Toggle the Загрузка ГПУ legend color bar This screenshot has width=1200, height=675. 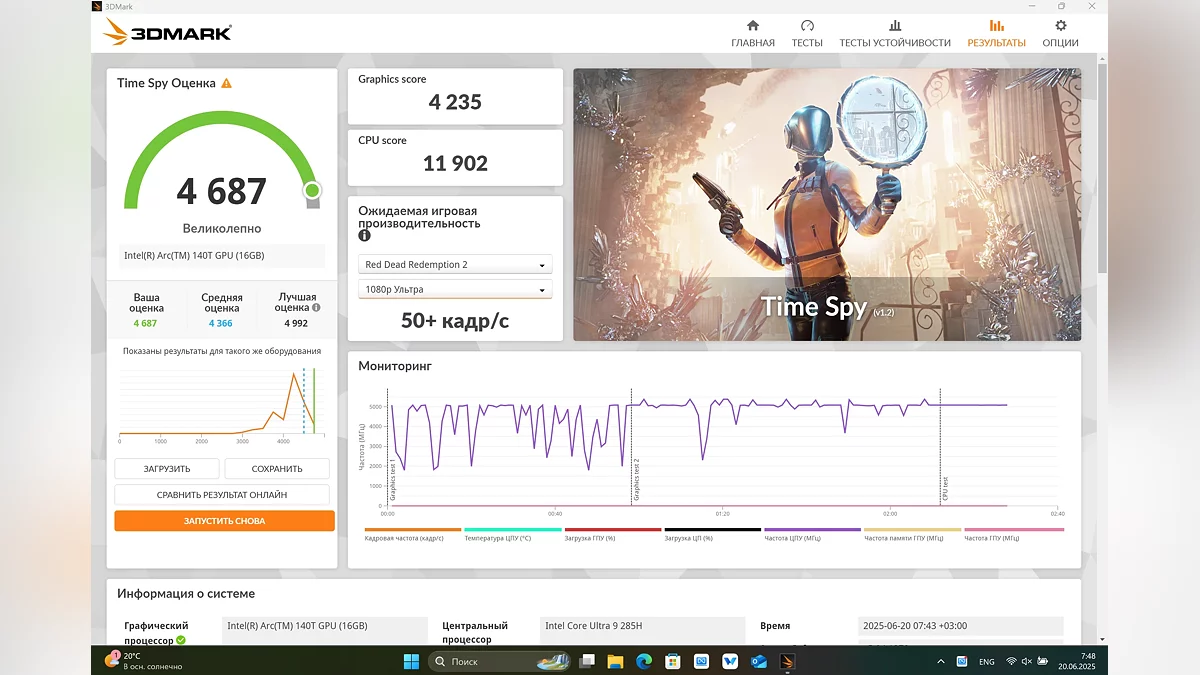(x=612, y=530)
